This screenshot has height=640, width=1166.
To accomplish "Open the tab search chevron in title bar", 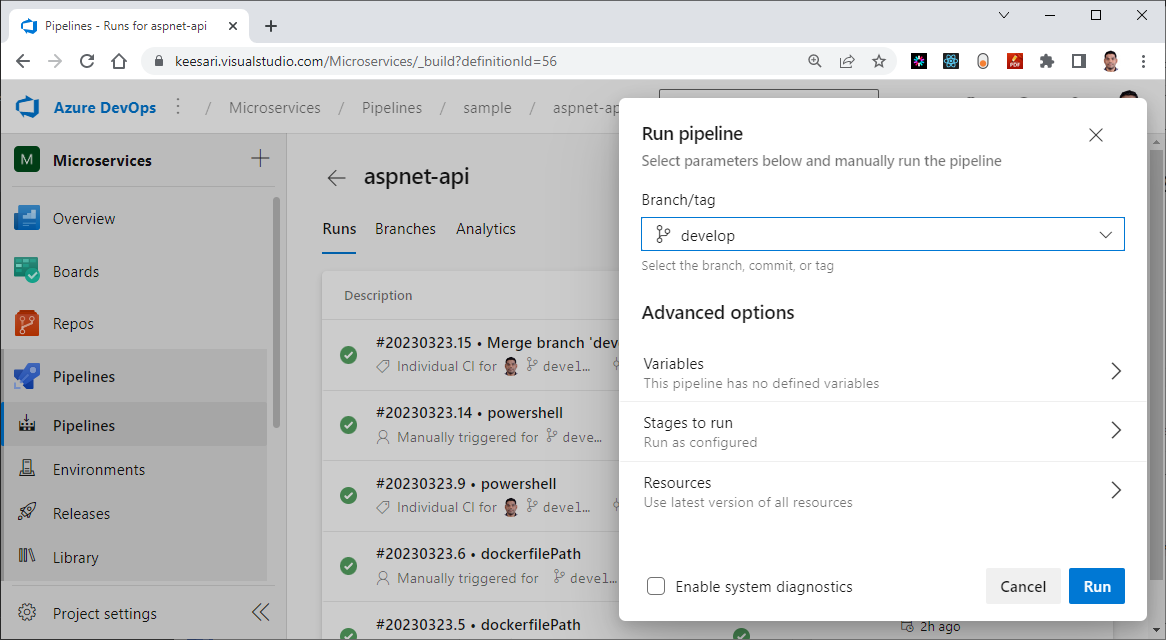I will point(1003,15).
